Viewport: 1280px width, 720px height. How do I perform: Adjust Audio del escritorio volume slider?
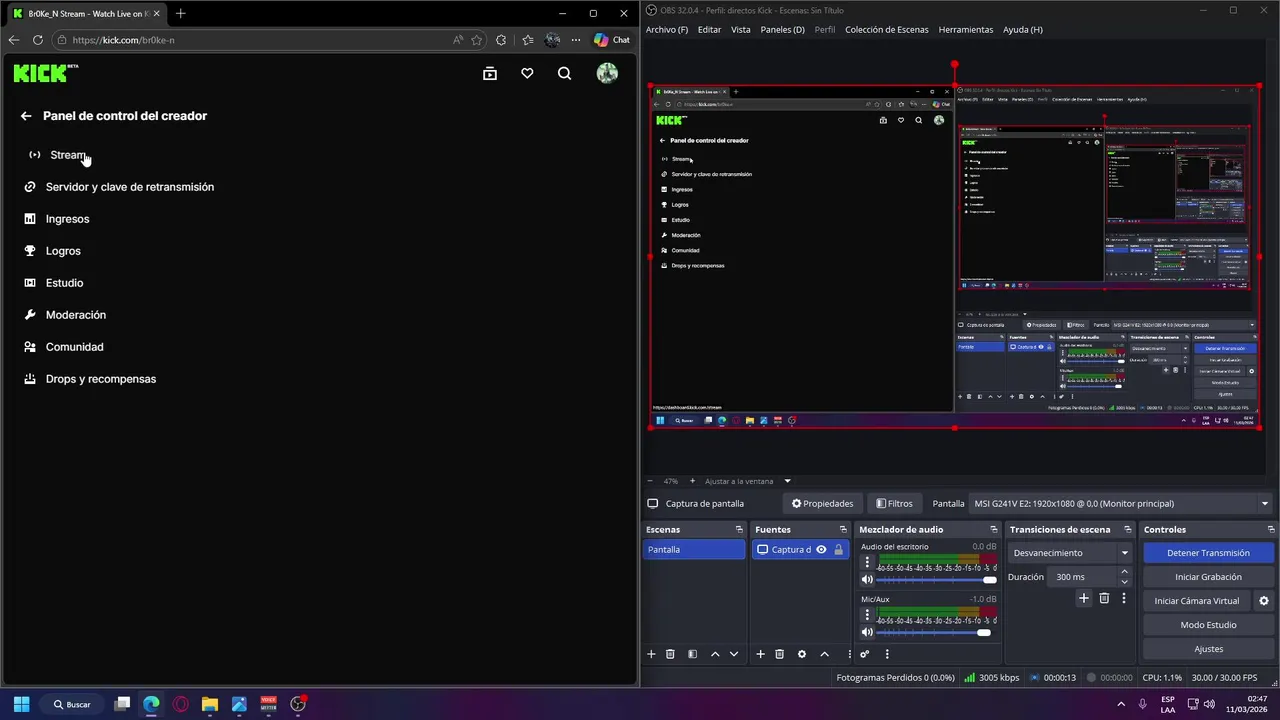937,580
